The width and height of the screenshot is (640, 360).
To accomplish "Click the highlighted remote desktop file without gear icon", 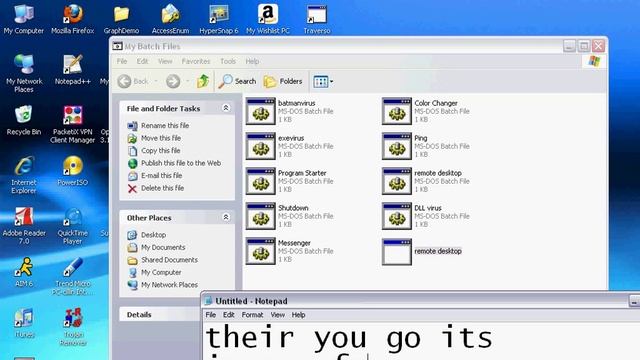I will (397, 252).
